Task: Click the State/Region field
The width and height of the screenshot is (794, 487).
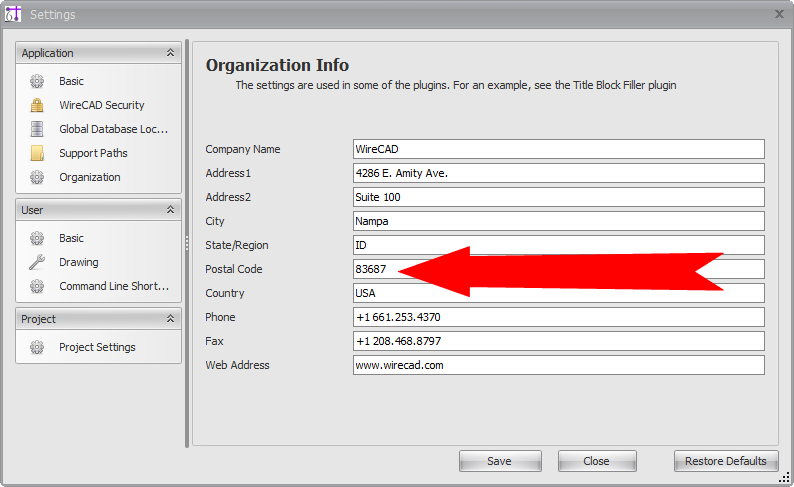Action: pos(559,245)
